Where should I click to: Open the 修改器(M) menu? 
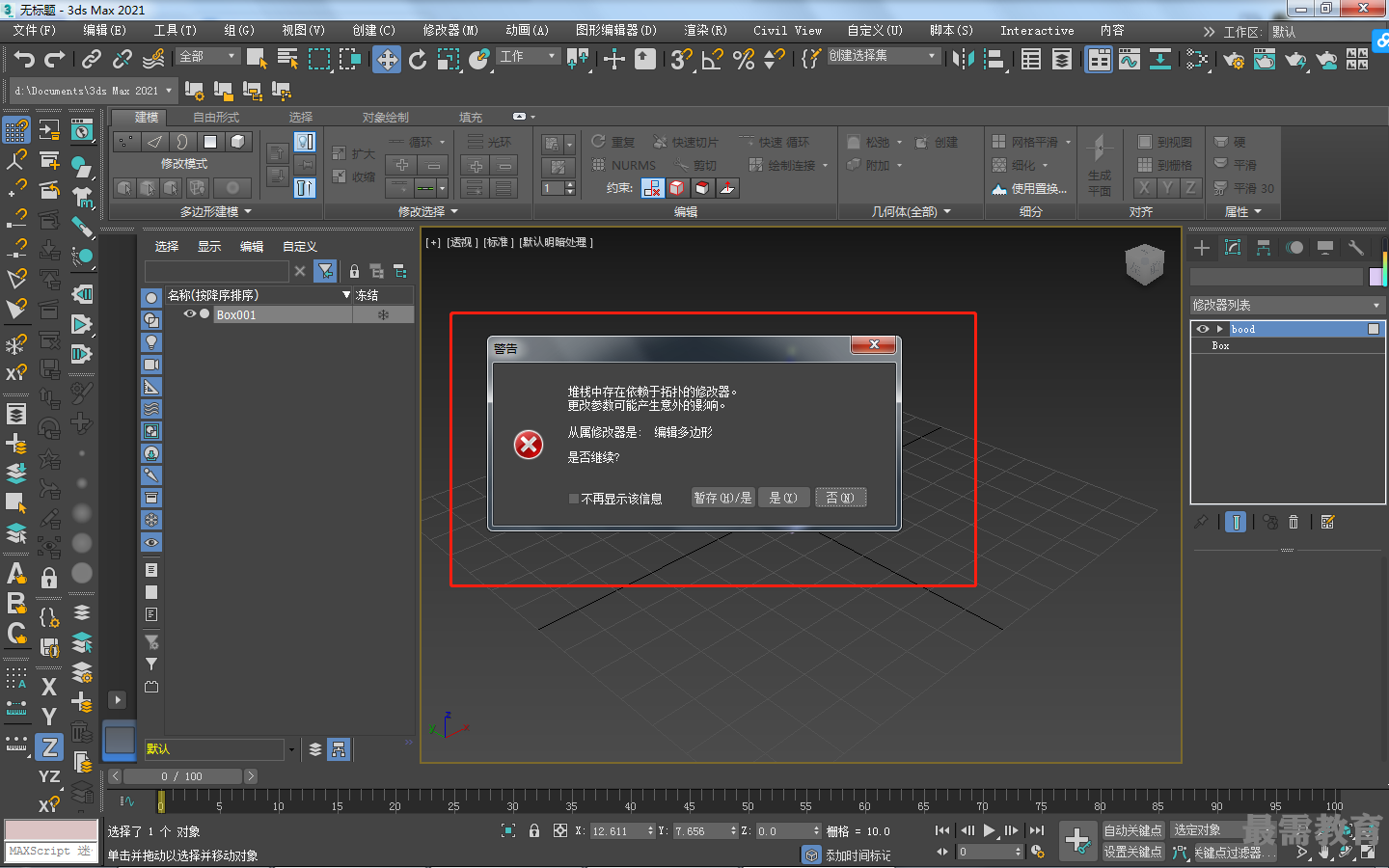point(450,31)
